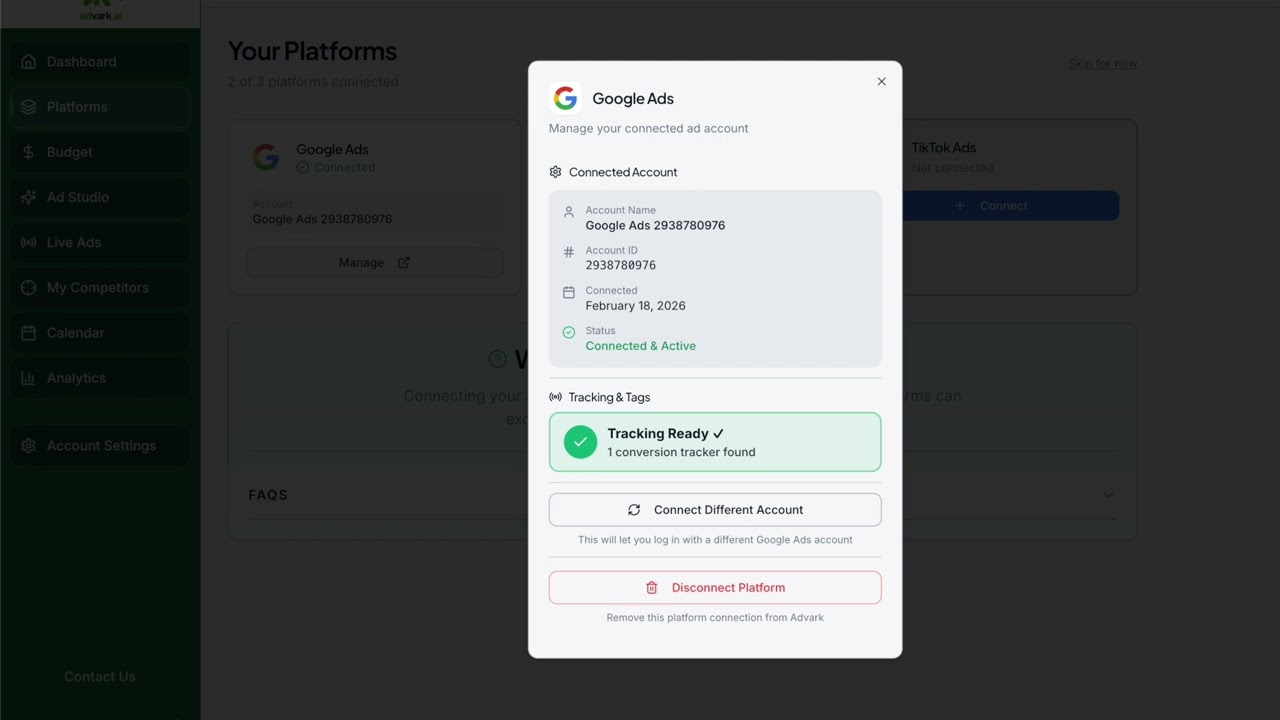Click the Budget dollar icon

tap(28, 152)
